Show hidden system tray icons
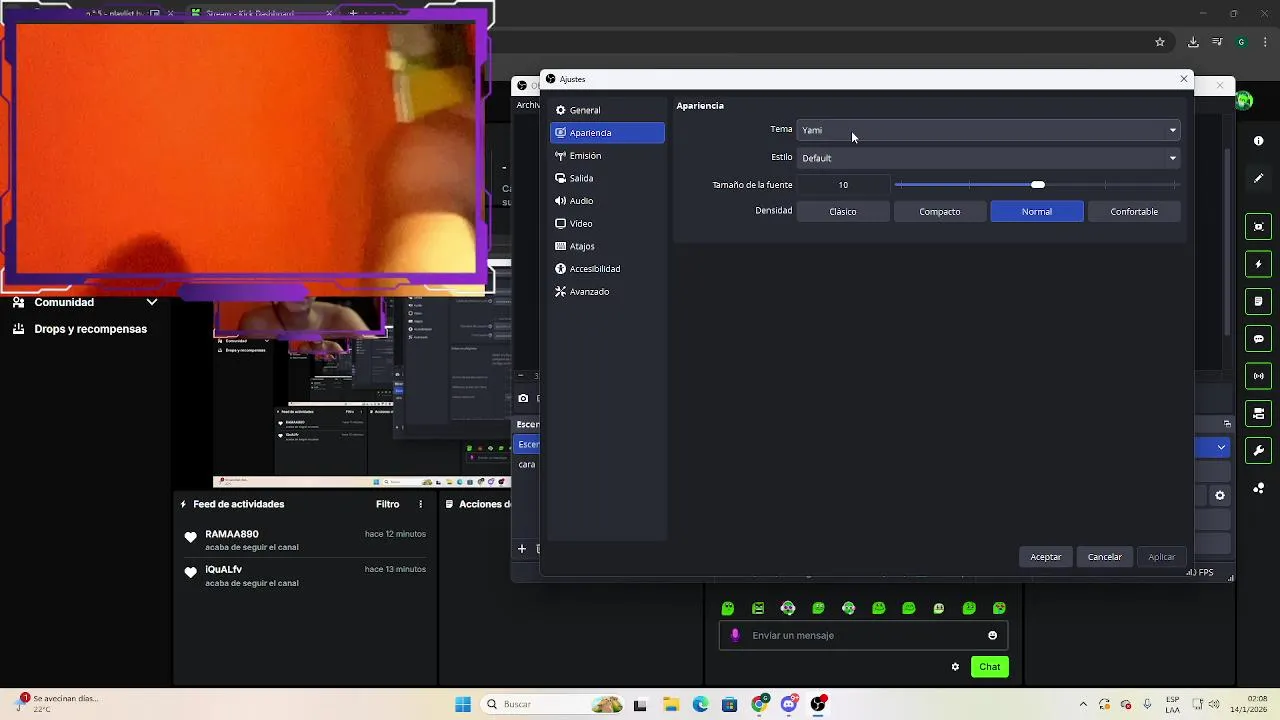Viewport: 1280px width, 720px height. click(1082, 704)
